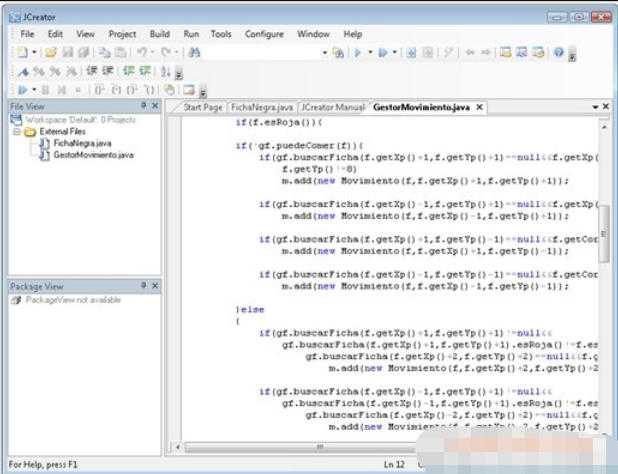Pin the File View panel
618x474 pixels.
pyautogui.click(x=143, y=105)
